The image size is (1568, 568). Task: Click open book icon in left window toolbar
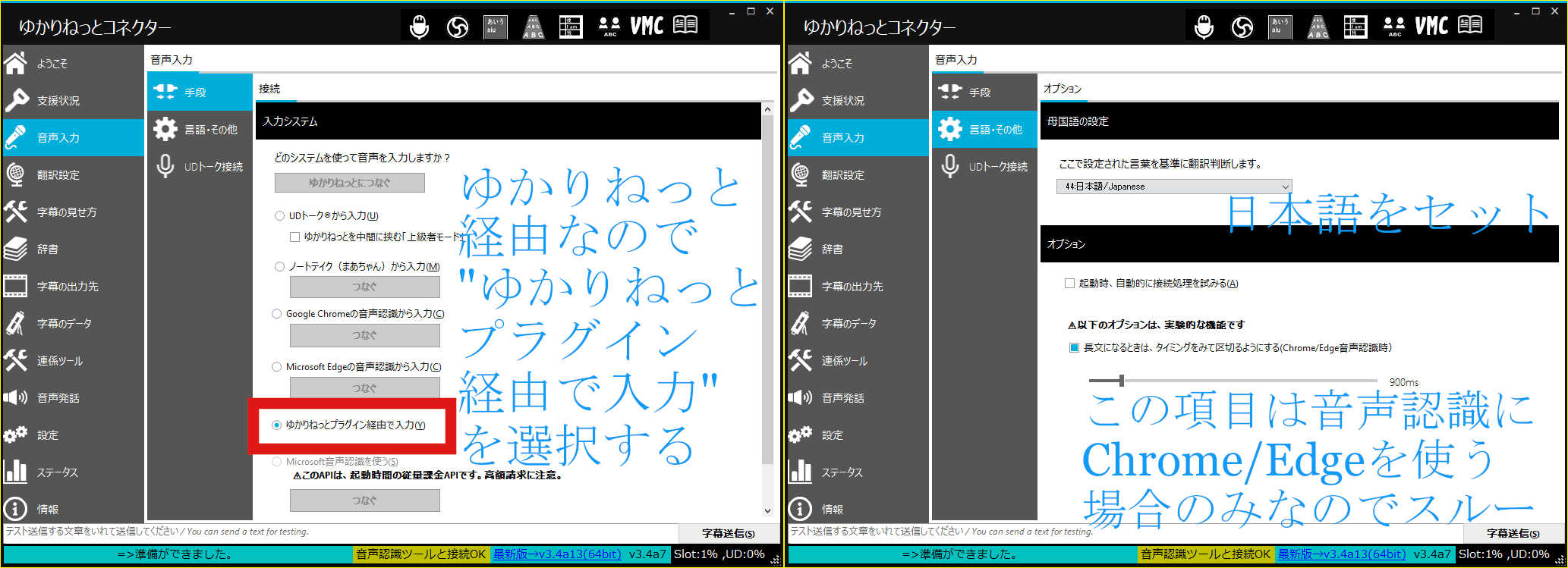(x=685, y=26)
